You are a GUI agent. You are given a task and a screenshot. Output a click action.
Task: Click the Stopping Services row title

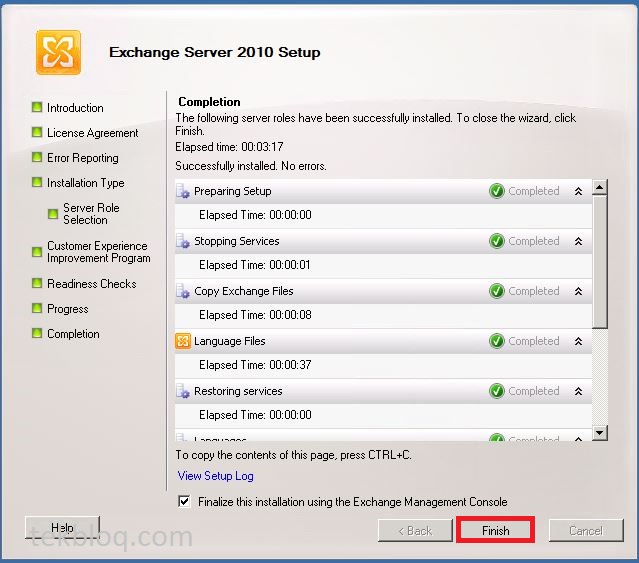[237, 241]
